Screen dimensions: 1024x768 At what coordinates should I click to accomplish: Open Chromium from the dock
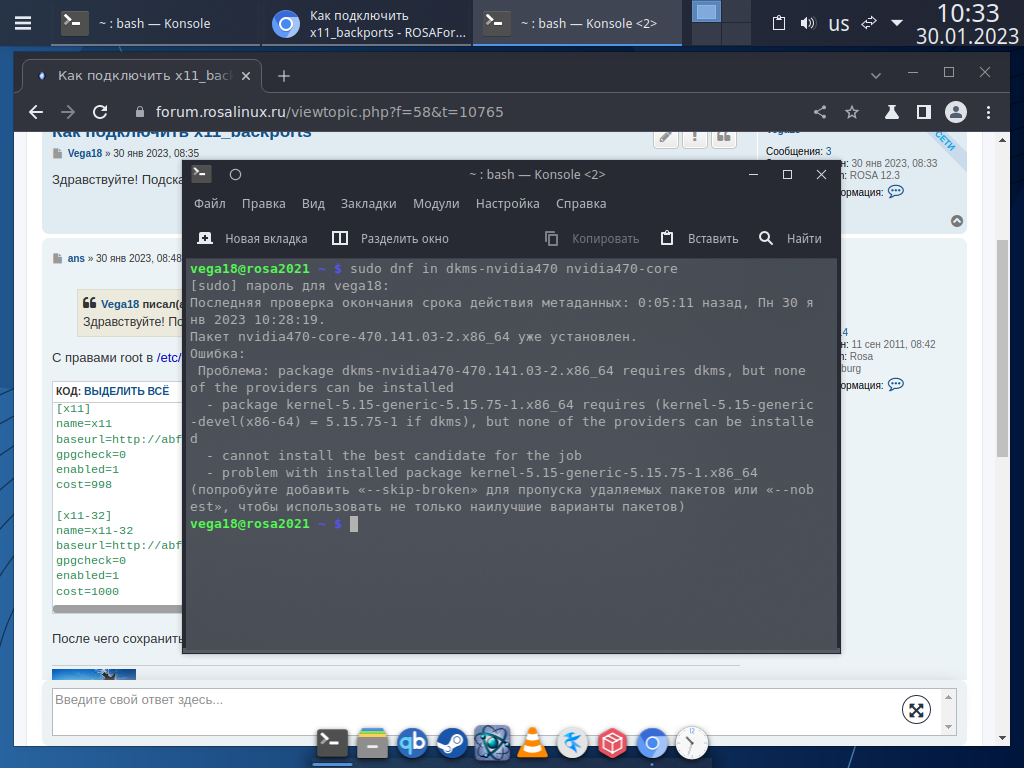(652, 743)
